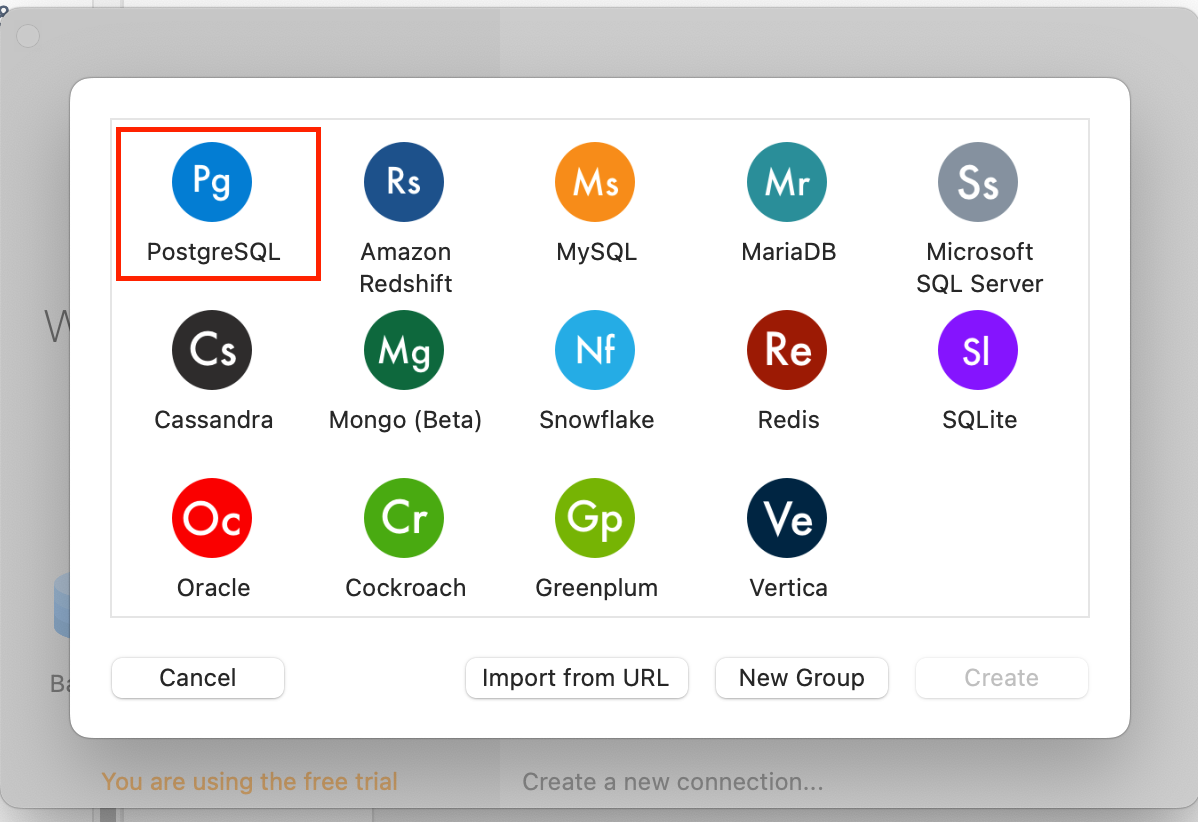Click 'You are using the free trial' notice

click(x=249, y=782)
